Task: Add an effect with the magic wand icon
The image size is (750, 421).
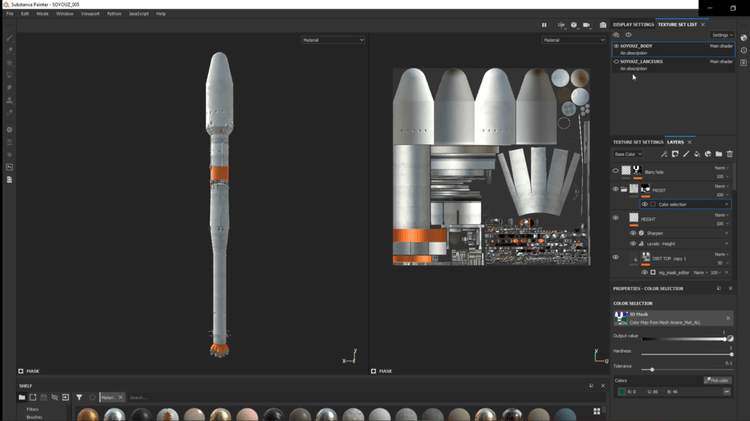Action: pos(664,154)
